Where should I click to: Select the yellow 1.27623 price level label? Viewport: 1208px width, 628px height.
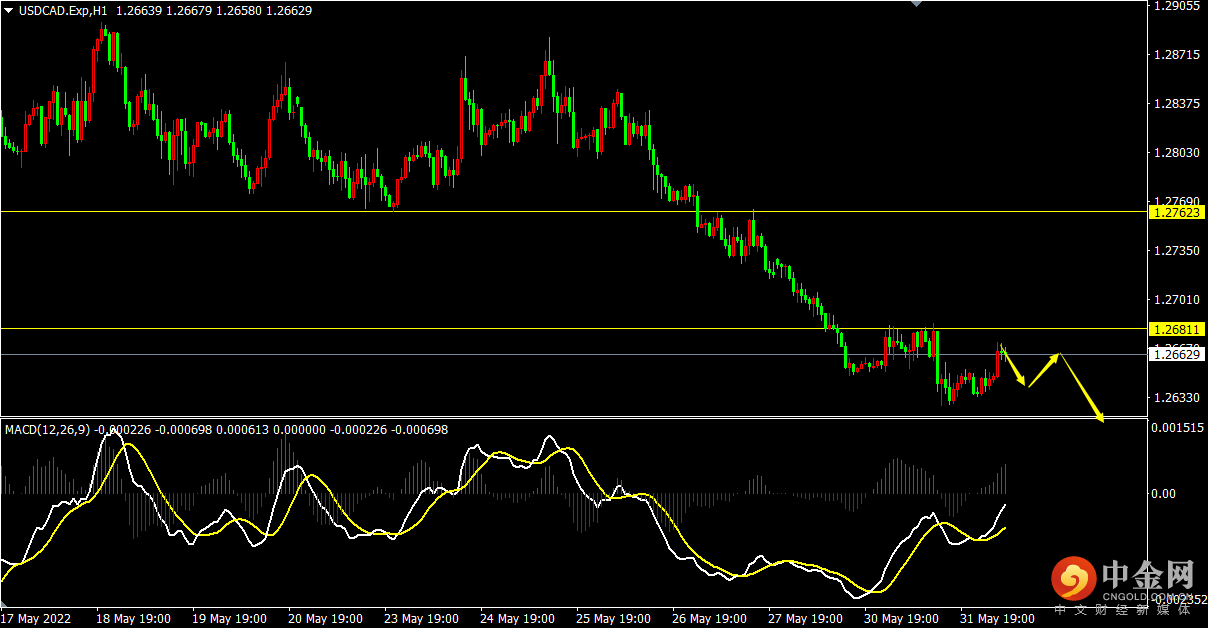pyautogui.click(x=1177, y=213)
